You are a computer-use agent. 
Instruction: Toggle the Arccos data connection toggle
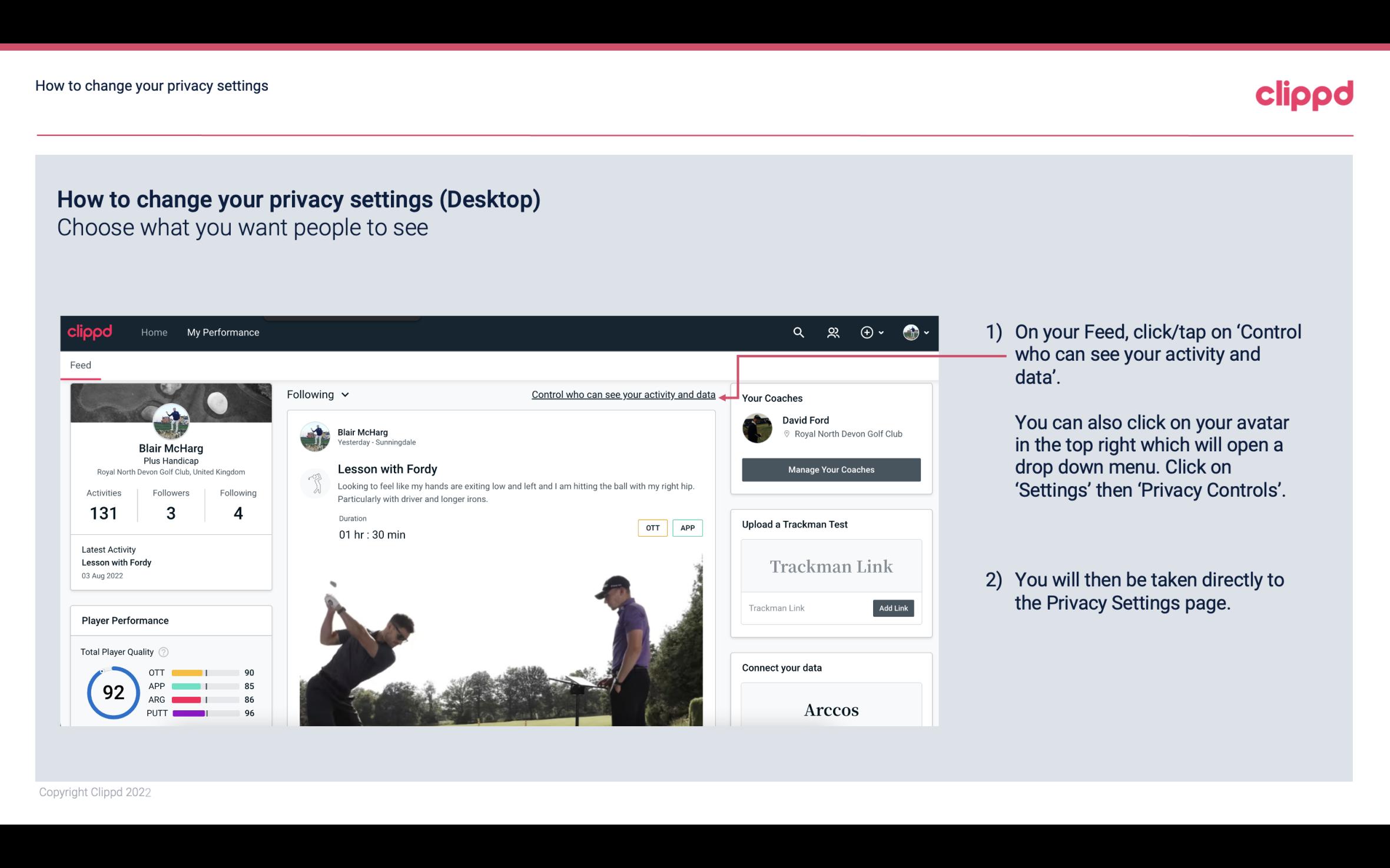pos(830,710)
